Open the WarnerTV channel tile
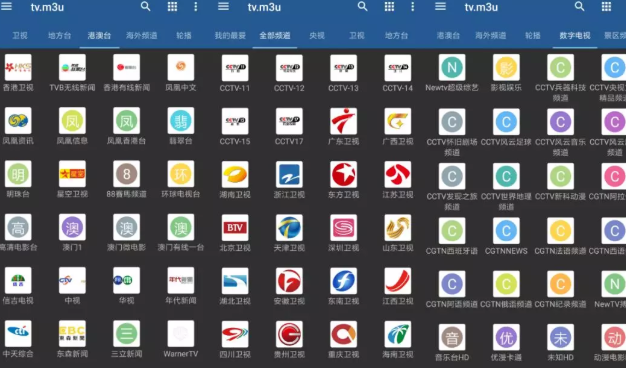The image size is (626, 368). 180,334
